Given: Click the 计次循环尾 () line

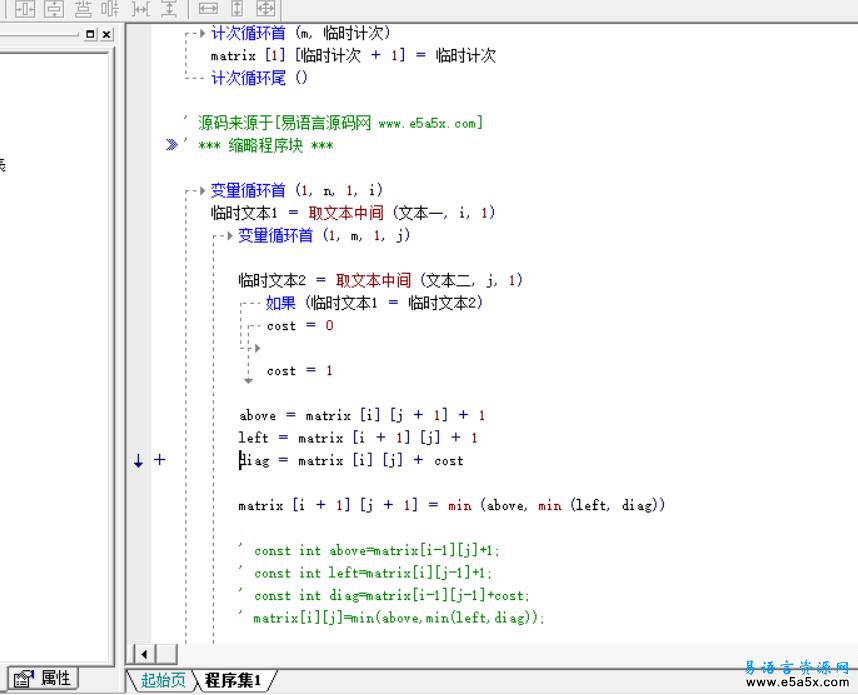Looking at the screenshot, I should pyautogui.click(x=259, y=78).
